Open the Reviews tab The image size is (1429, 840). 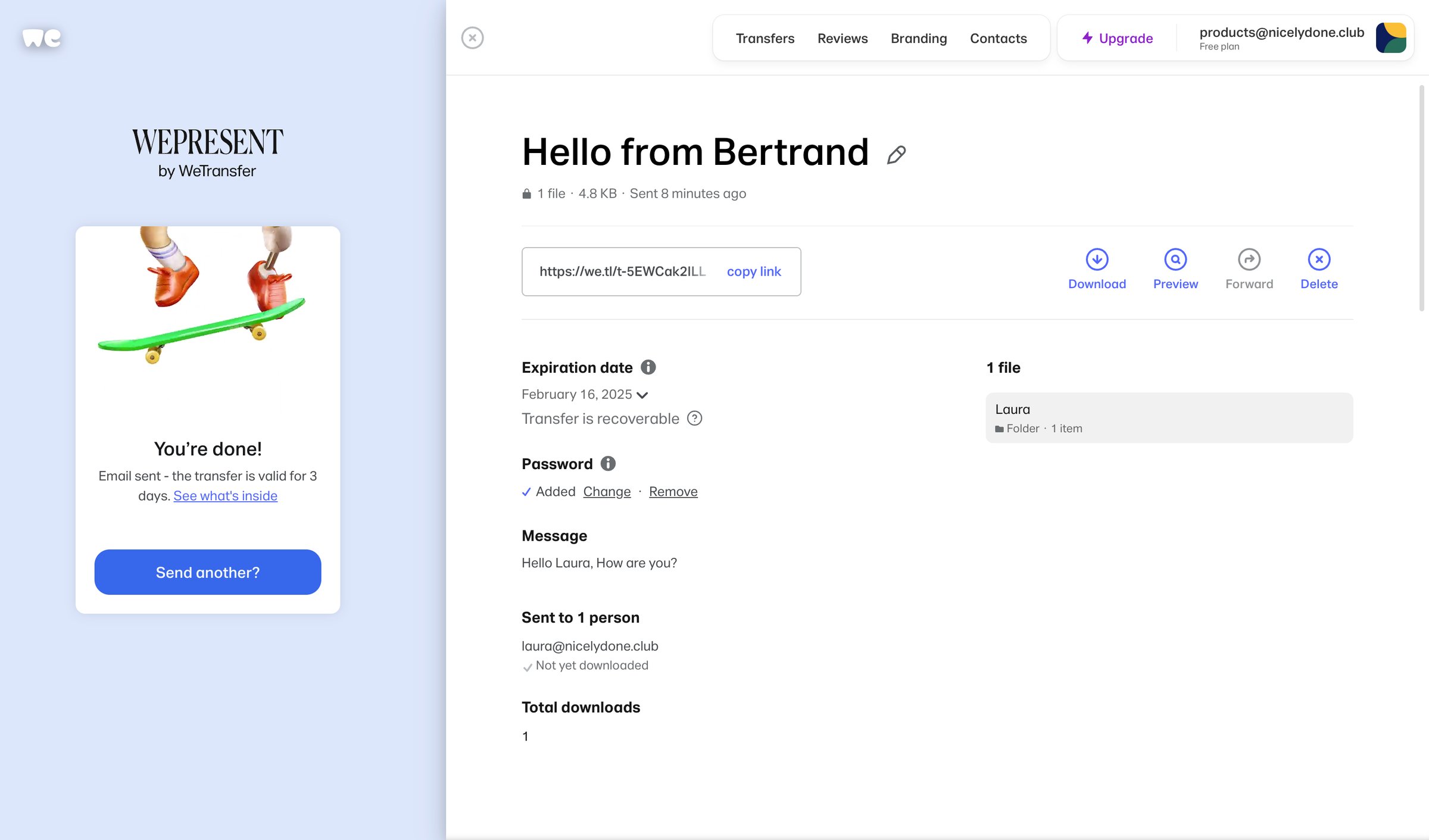point(843,38)
